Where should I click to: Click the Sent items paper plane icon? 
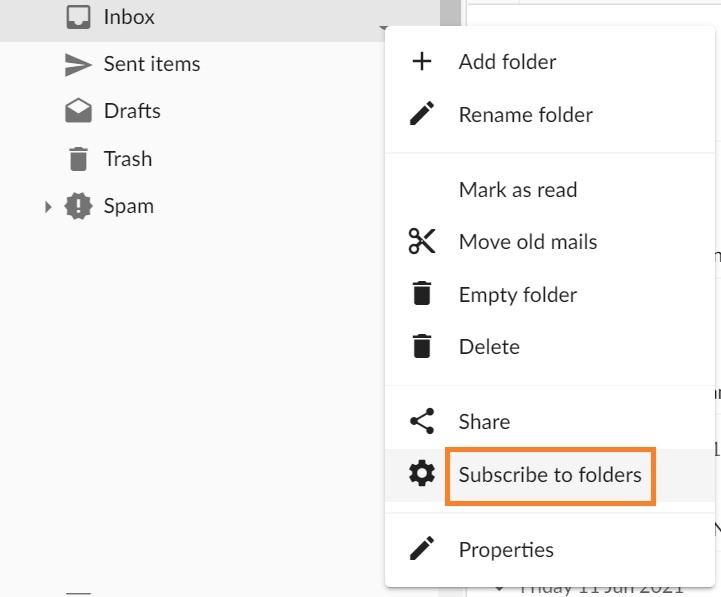[78, 64]
